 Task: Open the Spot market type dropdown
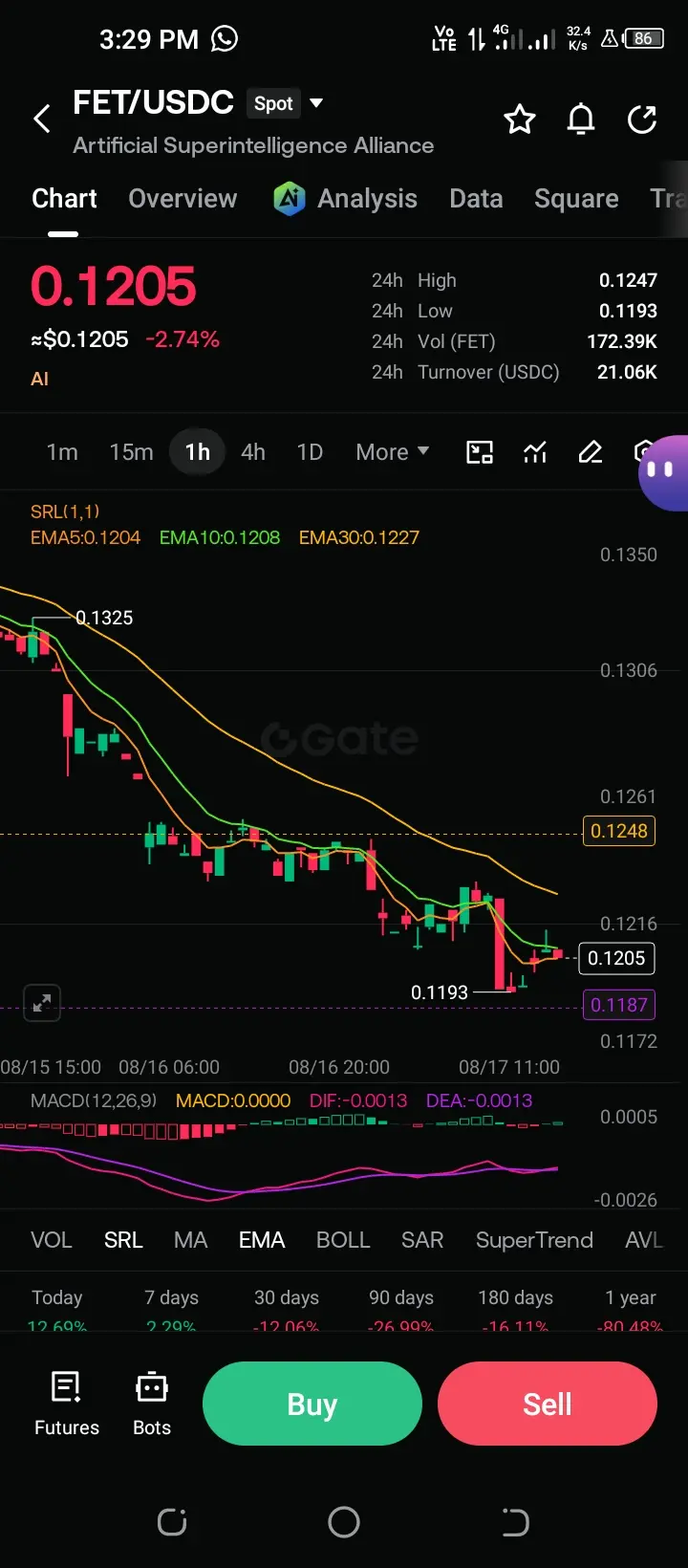coord(286,103)
